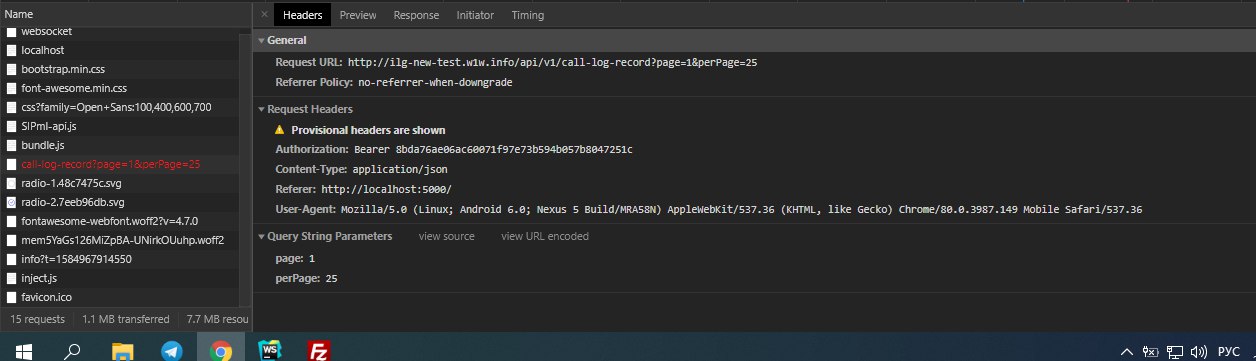Click the Authorization Bearer token value

(494, 150)
